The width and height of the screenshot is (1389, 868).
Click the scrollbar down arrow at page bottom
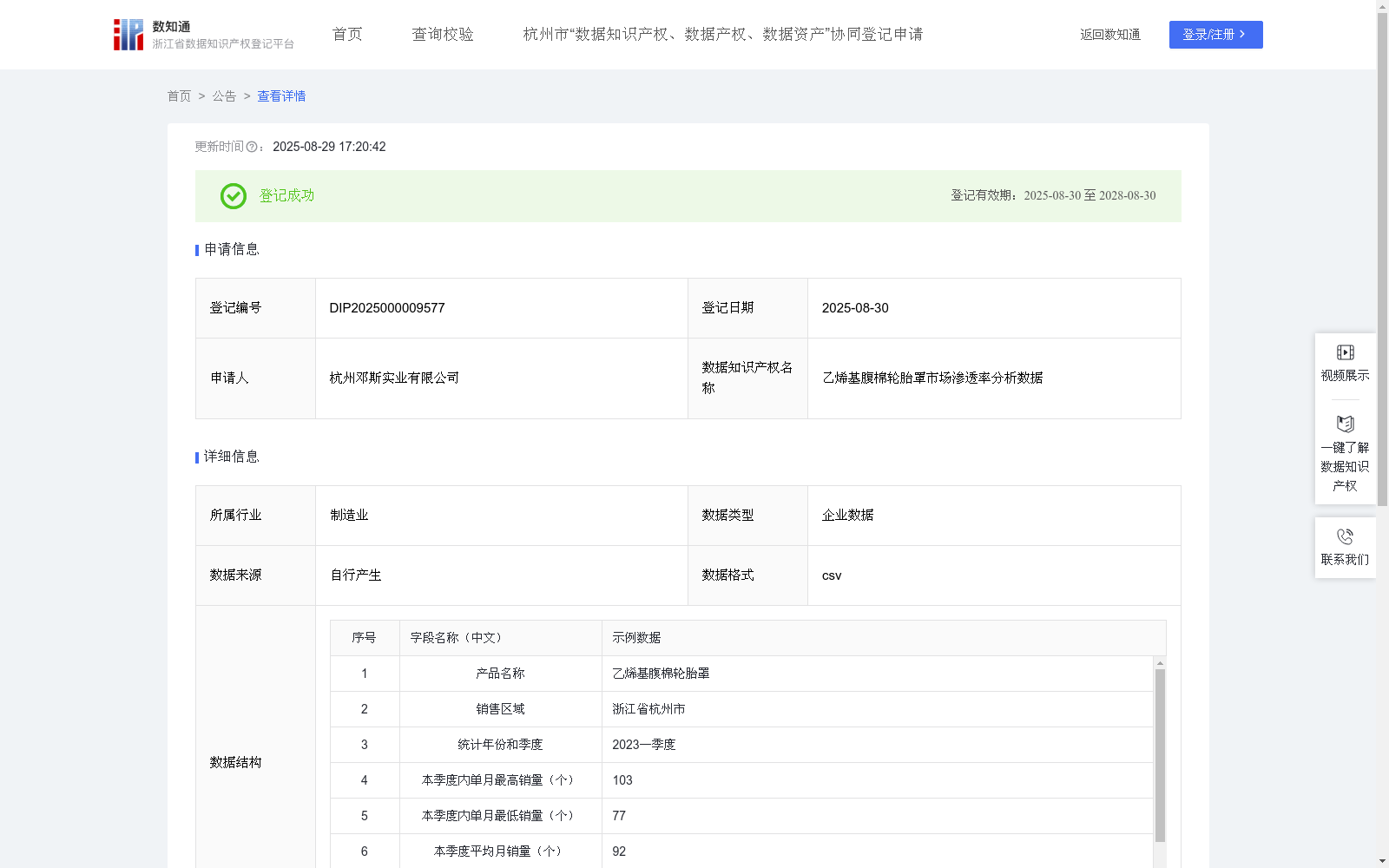click(x=1382, y=860)
